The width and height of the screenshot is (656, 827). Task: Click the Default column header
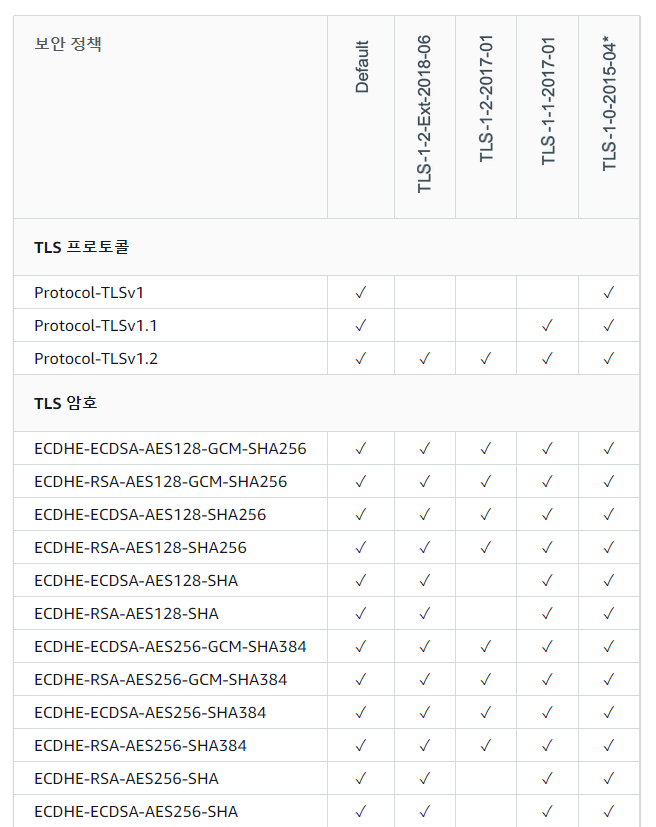[x=362, y=67]
